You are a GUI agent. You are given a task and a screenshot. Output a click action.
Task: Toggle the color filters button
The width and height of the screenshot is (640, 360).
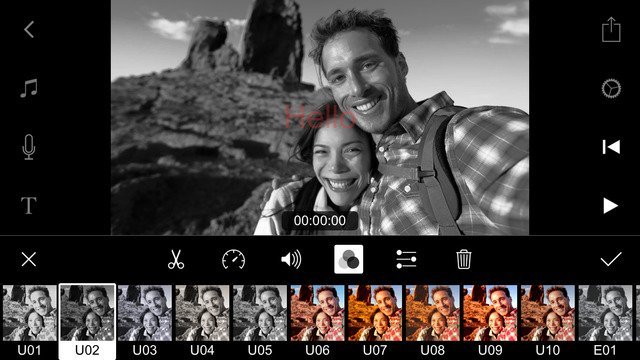click(349, 259)
